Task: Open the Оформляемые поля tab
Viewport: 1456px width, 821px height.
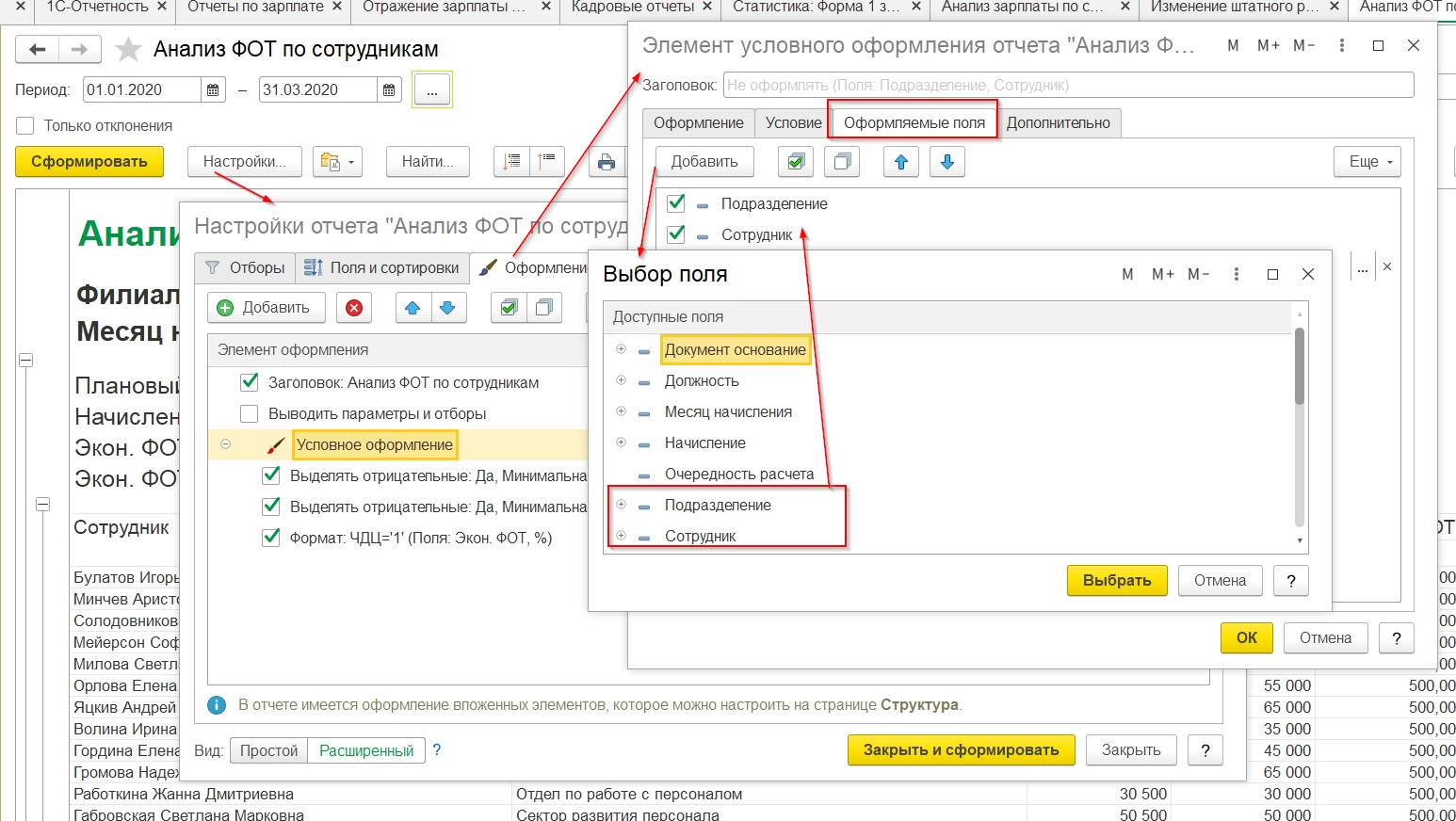Action: 914,123
